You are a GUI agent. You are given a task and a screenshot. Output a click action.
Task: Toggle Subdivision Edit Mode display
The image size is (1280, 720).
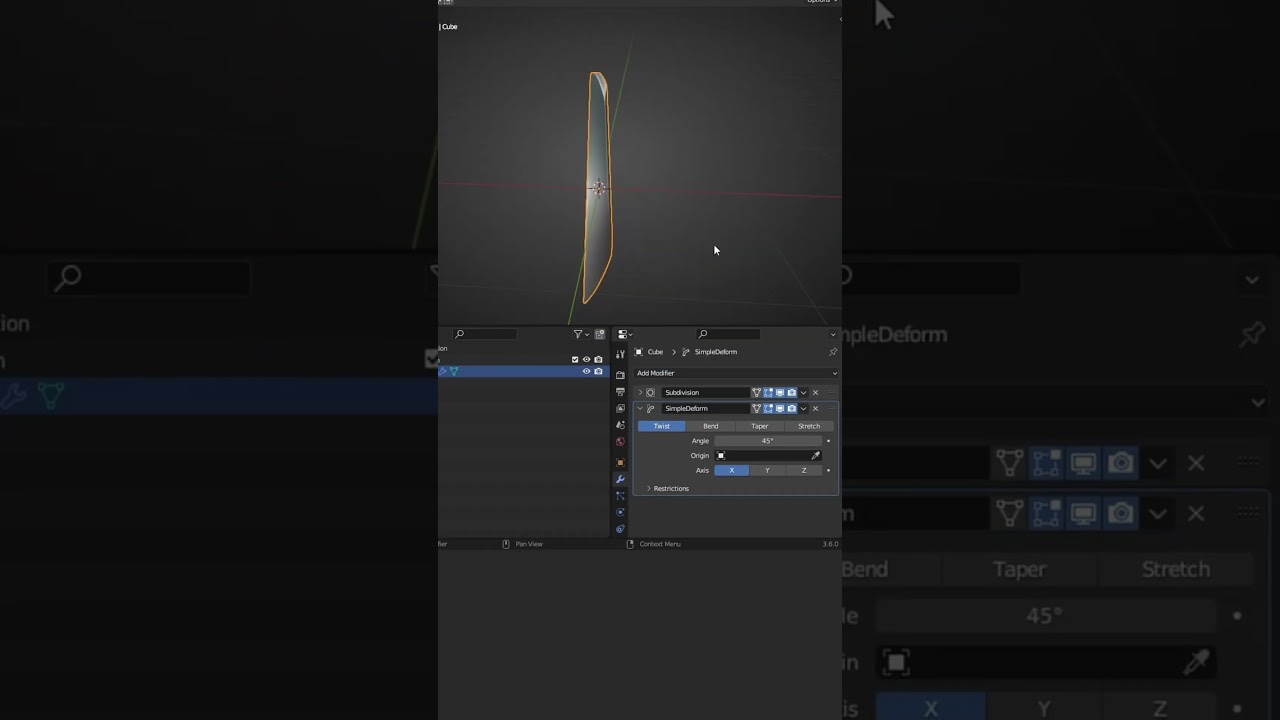(x=768, y=393)
